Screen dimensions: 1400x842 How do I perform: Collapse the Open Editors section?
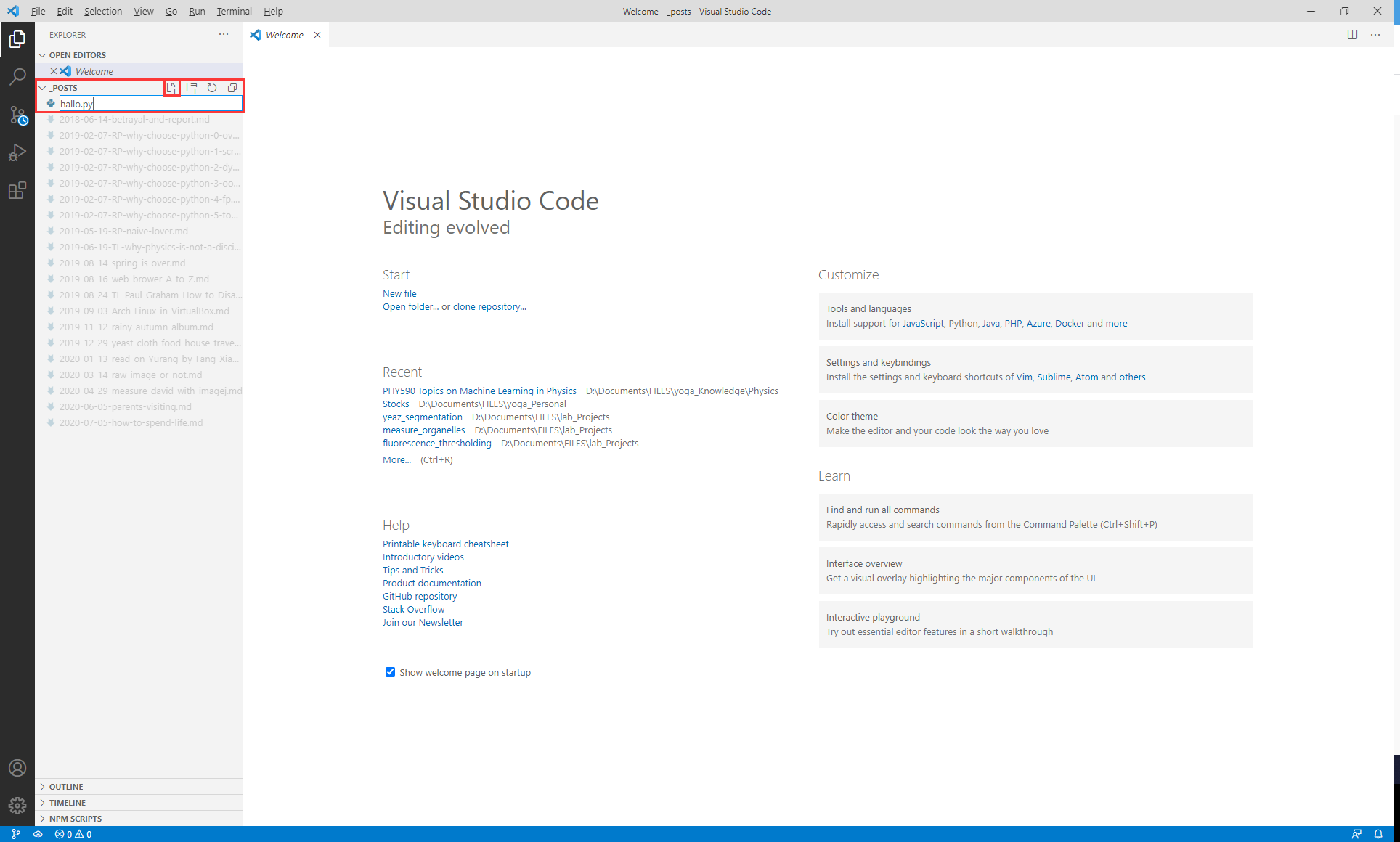coord(78,55)
